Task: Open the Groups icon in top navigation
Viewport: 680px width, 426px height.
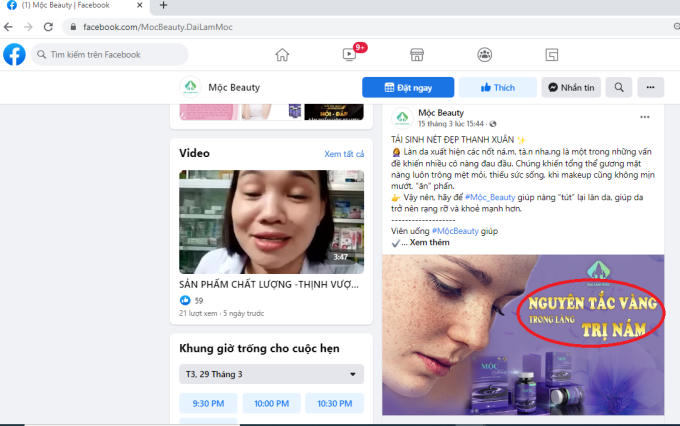Action: pos(484,55)
